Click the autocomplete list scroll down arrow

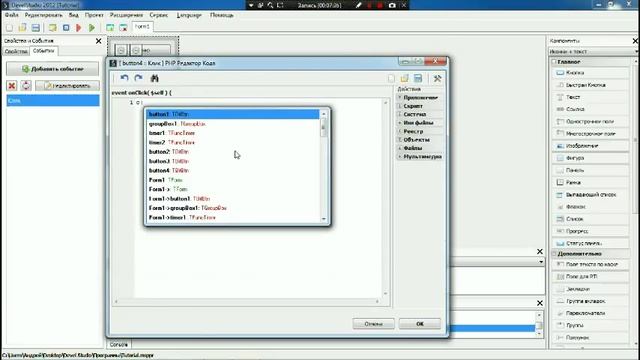(324, 219)
